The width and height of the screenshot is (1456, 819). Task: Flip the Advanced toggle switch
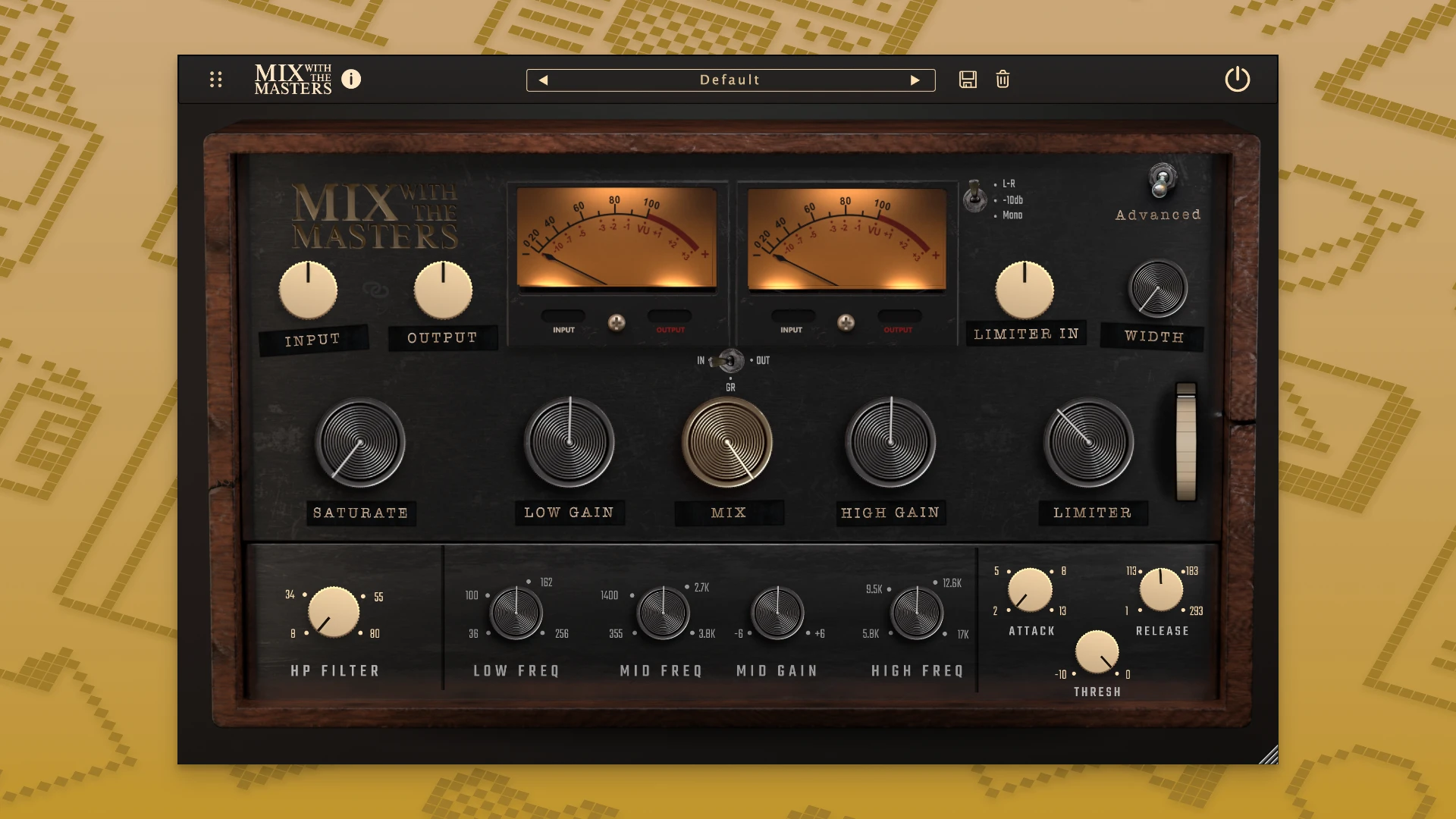(x=1159, y=182)
